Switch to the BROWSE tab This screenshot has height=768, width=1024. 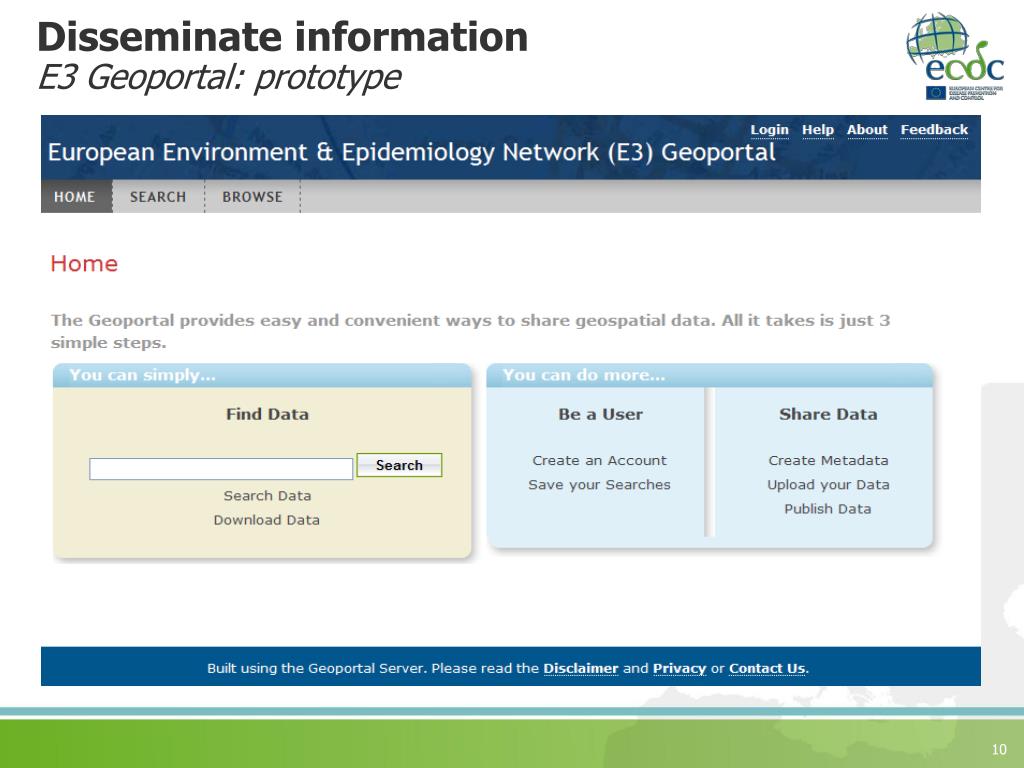[x=252, y=197]
